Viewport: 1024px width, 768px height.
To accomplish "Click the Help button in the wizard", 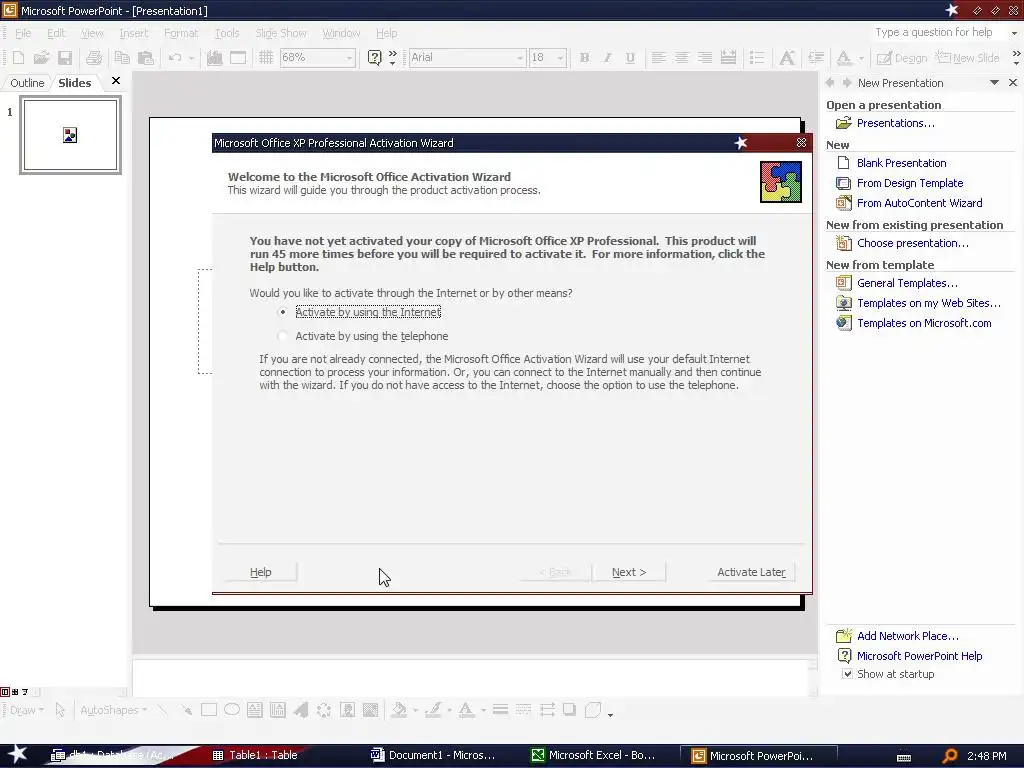I will pyautogui.click(x=261, y=572).
